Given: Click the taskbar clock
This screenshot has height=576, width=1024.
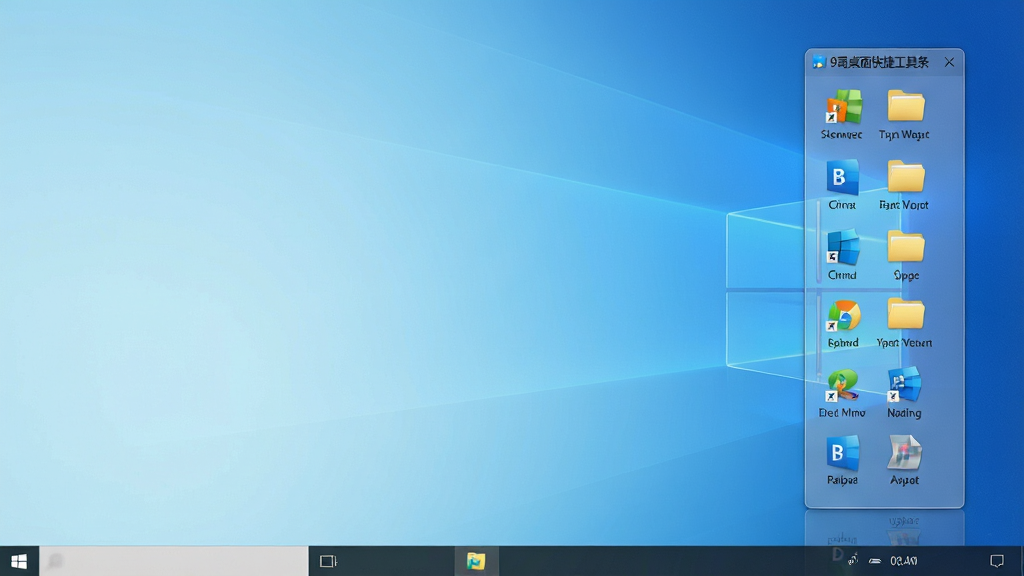Looking at the screenshot, I should [904, 561].
